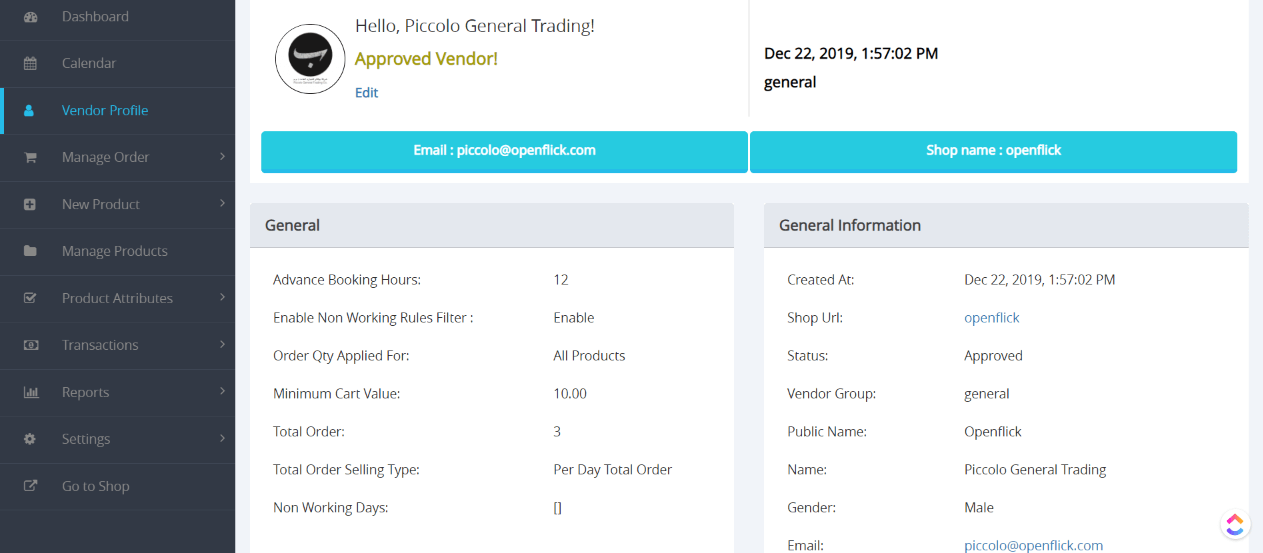Viewport: 1263px width, 553px height.
Task: Click the Go to Shop external-link icon
Action: tap(30, 486)
